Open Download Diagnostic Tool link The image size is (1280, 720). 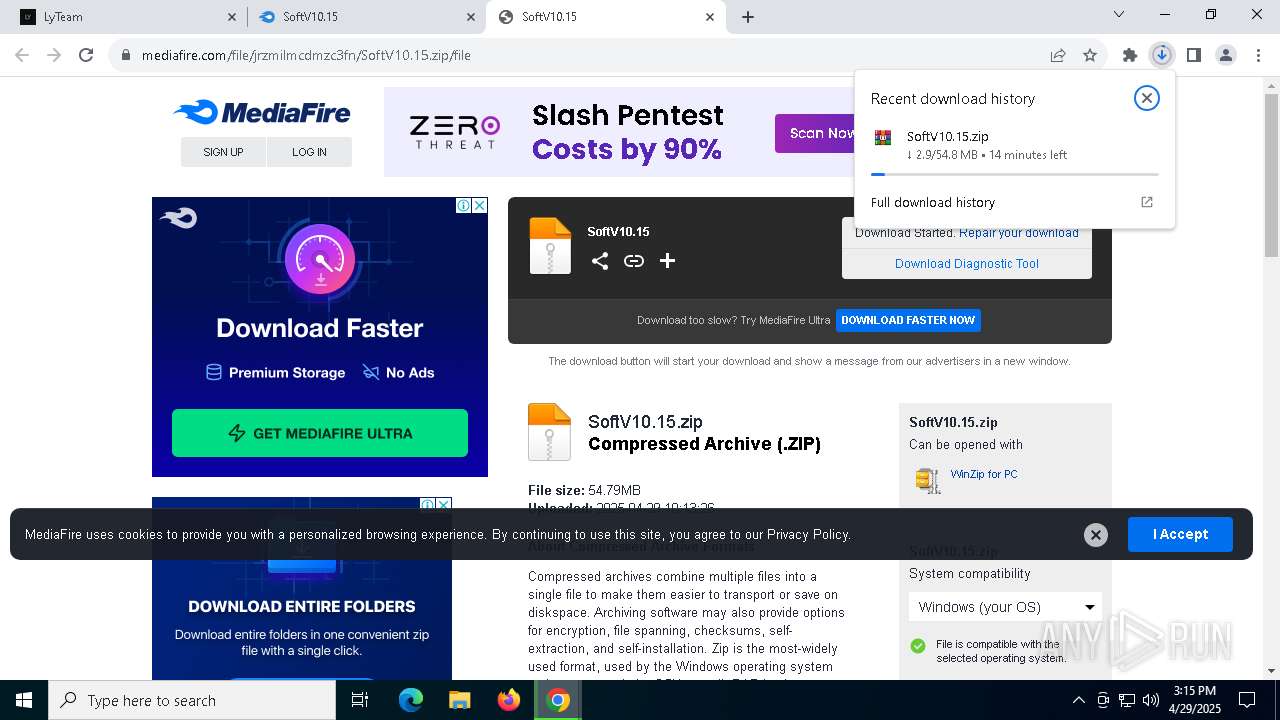click(967, 264)
